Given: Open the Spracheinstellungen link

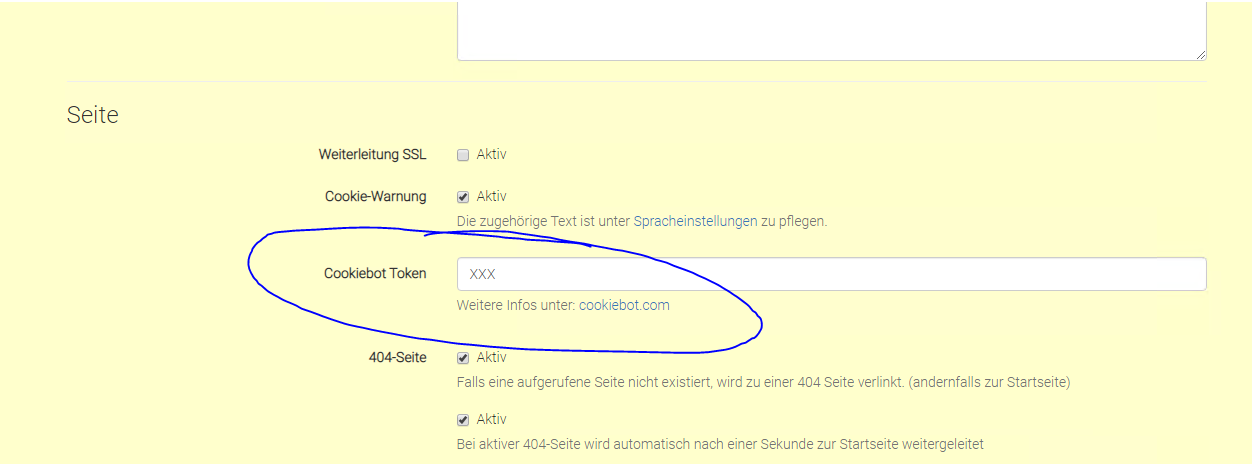Looking at the screenshot, I should (x=695, y=221).
